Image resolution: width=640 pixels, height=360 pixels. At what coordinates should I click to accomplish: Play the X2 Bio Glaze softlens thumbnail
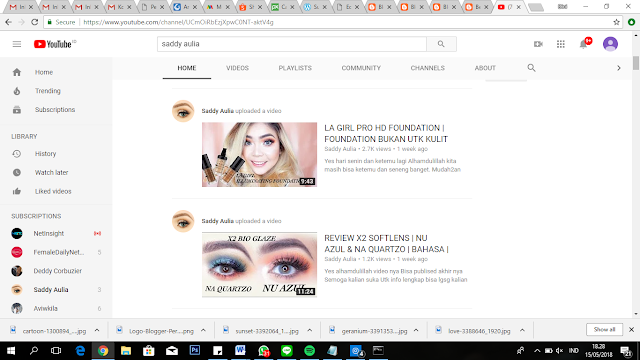tap(259, 265)
